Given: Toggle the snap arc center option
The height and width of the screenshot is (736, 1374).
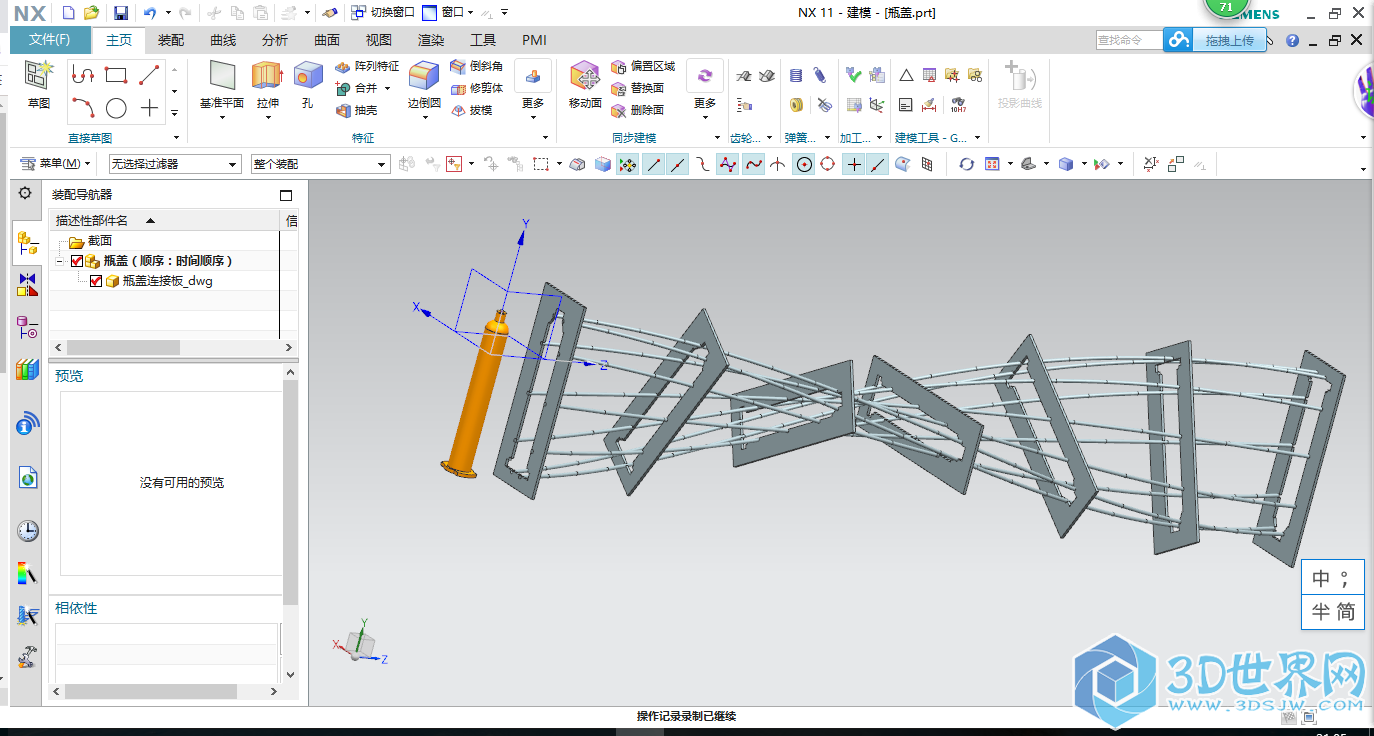Looking at the screenshot, I should (x=804, y=164).
